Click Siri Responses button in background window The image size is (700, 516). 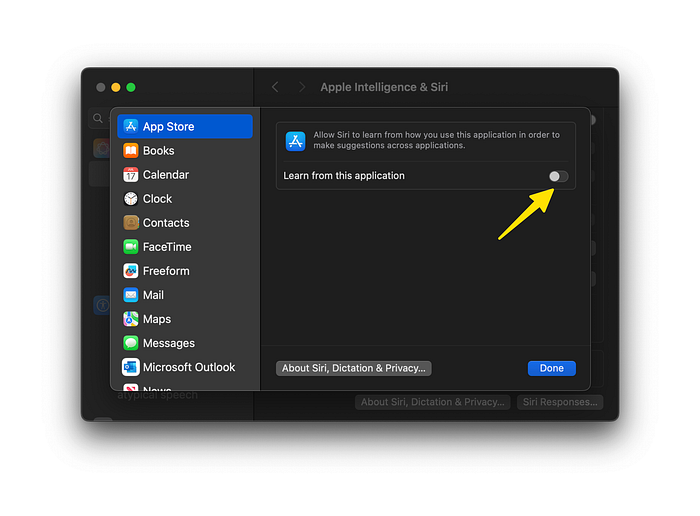[x=560, y=402]
